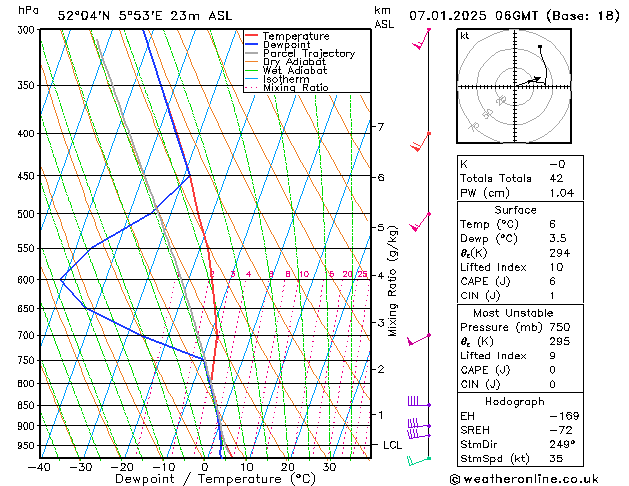This screenshot has height=486, width=629.
Task: Click the green surface wind barb
Action: (419, 461)
